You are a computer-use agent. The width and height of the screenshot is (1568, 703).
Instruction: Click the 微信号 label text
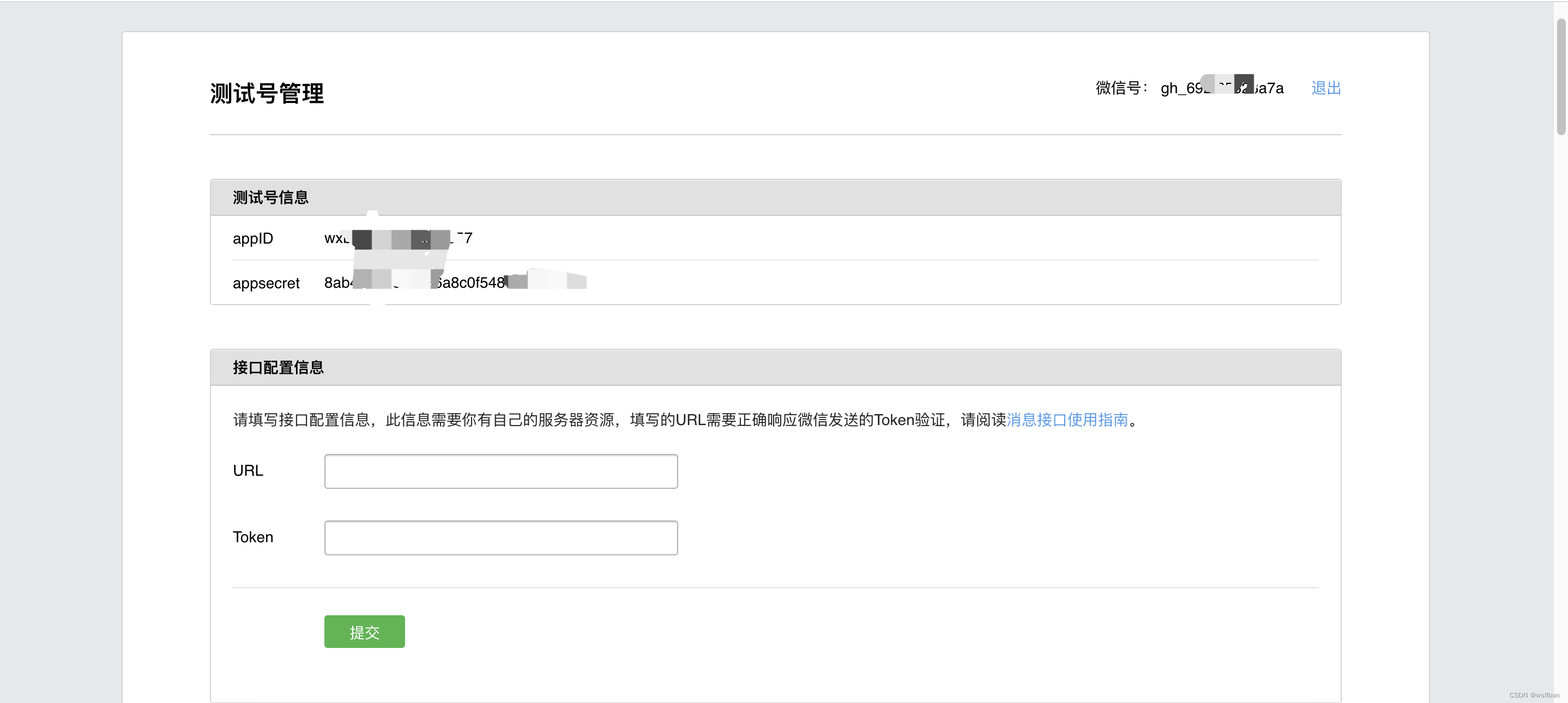(1120, 88)
